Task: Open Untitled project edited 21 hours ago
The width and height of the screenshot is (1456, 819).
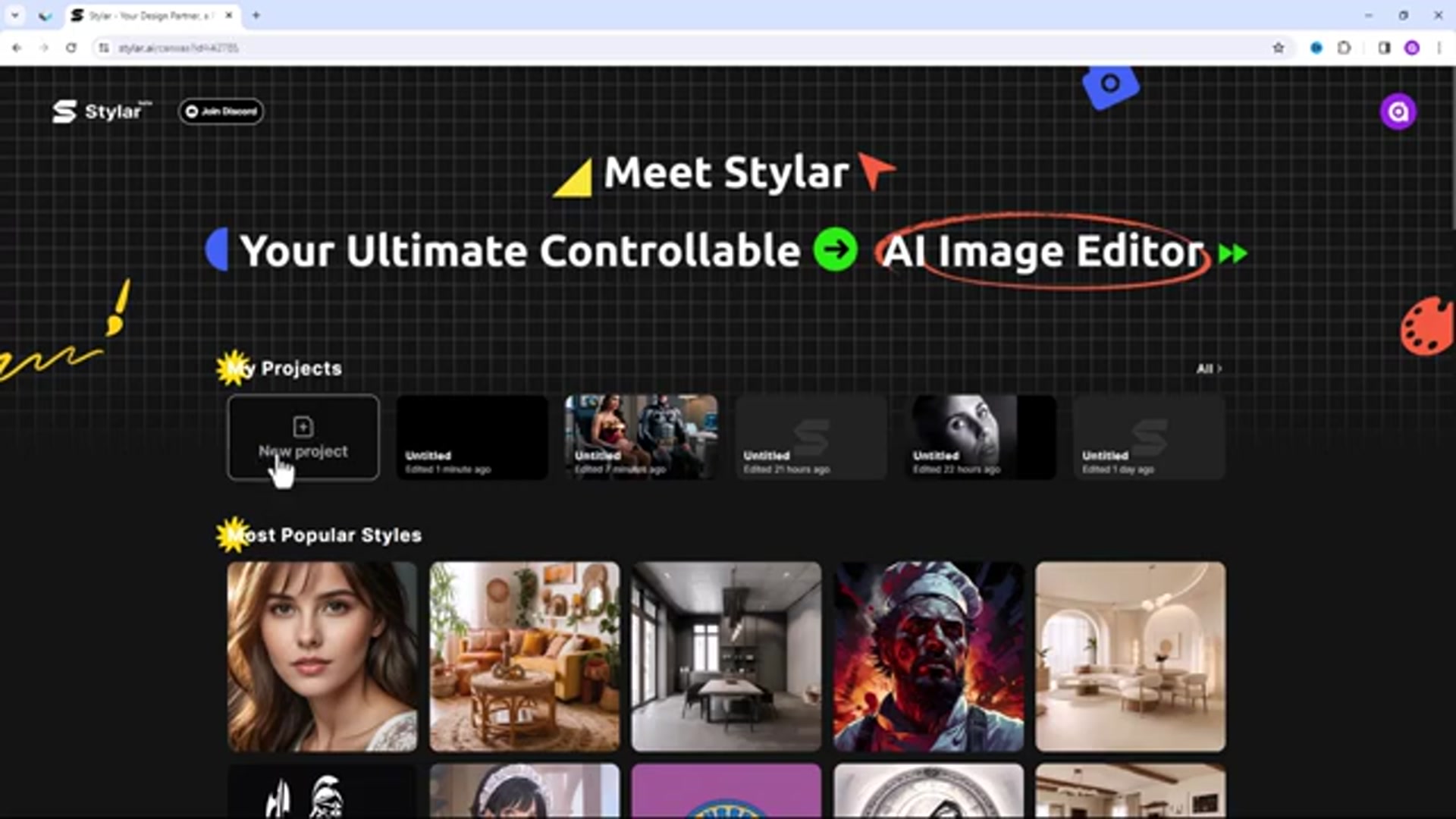Action: click(811, 437)
